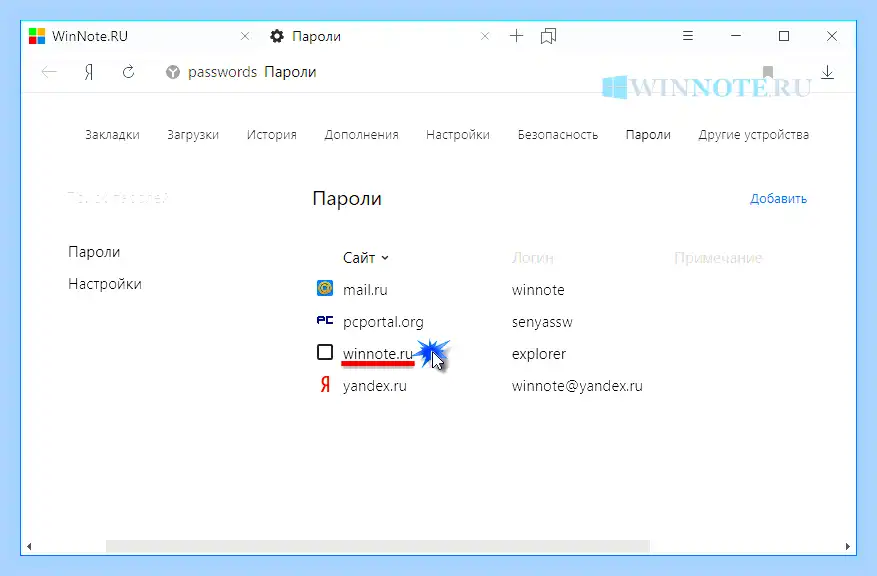Close the Пароли tab
This screenshot has width=877, height=576.
point(485,36)
